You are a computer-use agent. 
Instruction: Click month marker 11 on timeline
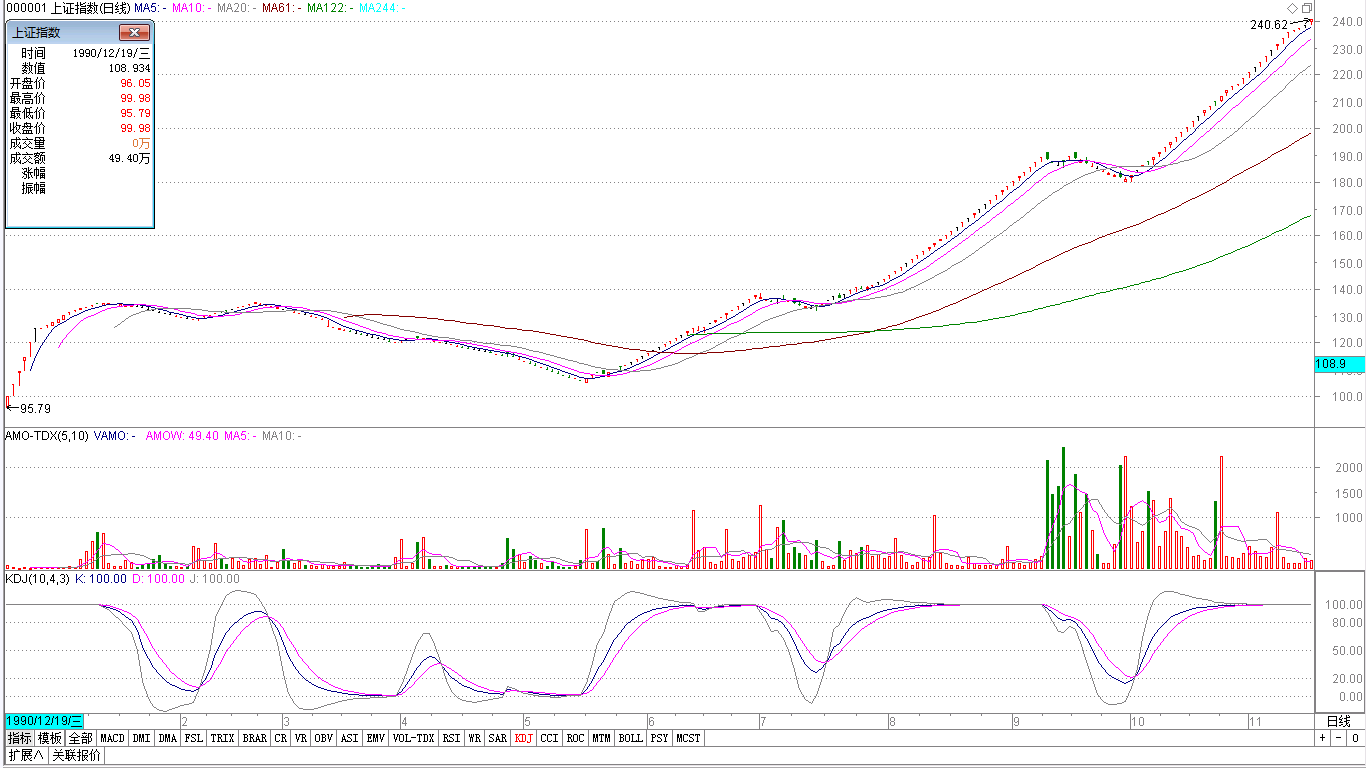pyautogui.click(x=1253, y=721)
